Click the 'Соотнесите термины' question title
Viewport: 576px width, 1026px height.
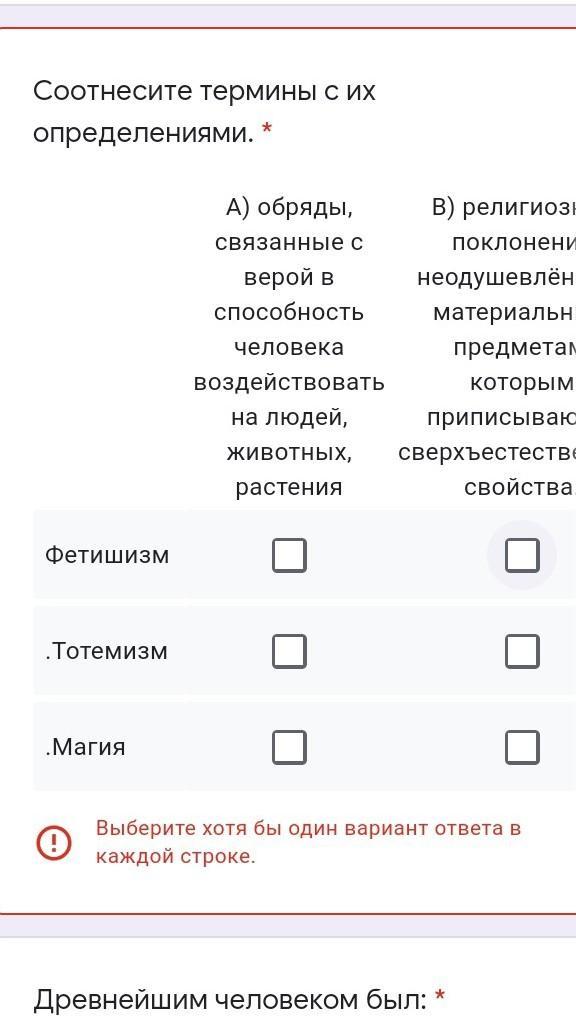point(204,112)
